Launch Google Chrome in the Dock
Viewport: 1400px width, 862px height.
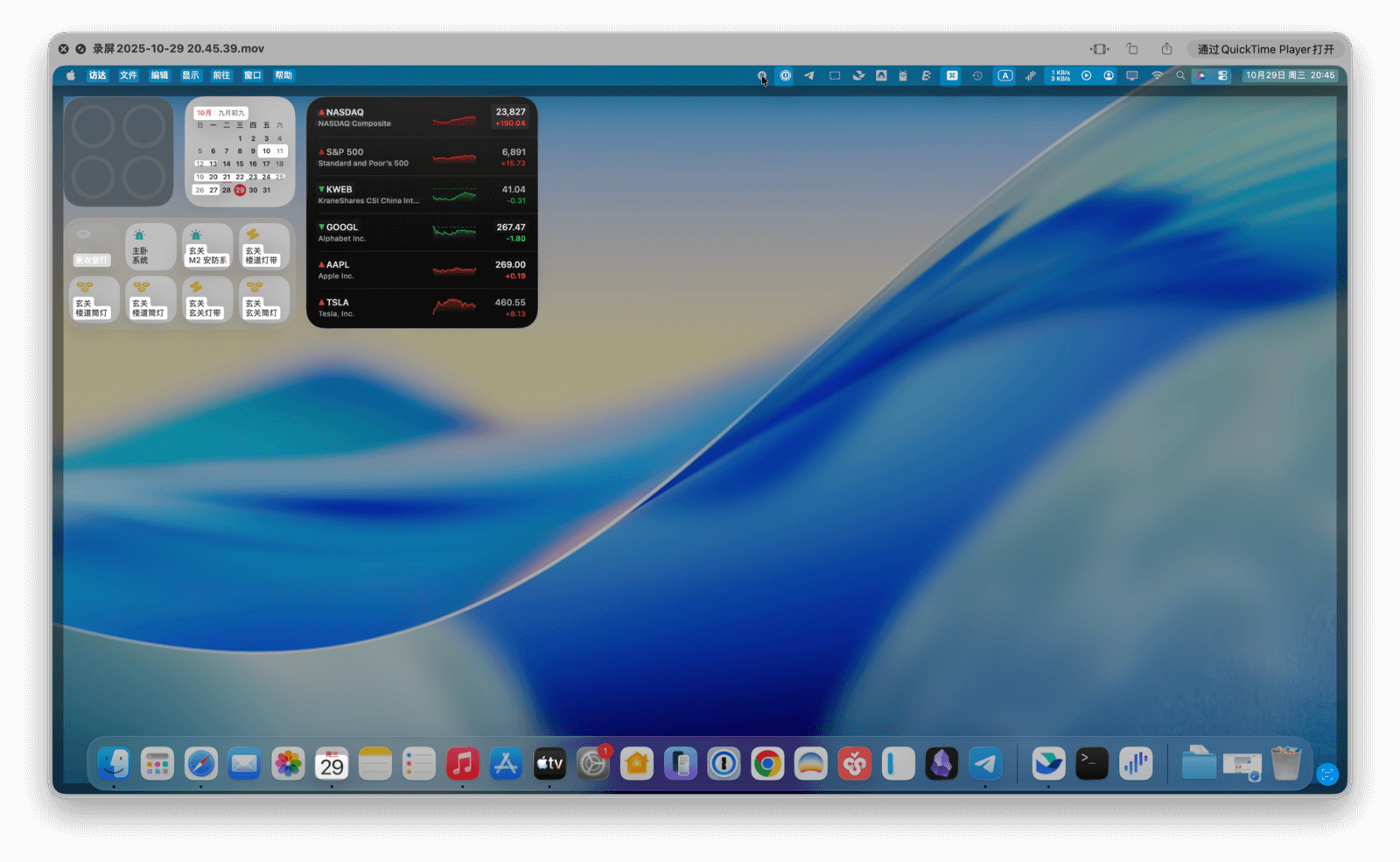pyautogui.click(x=767, y=764)
